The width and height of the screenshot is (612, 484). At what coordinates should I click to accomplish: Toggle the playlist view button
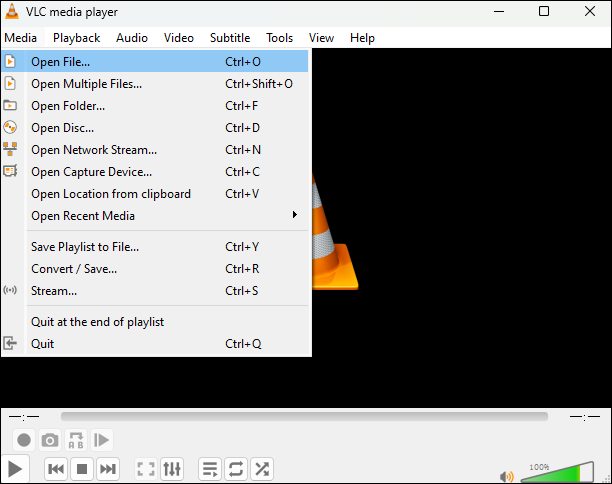click(210, 469)
